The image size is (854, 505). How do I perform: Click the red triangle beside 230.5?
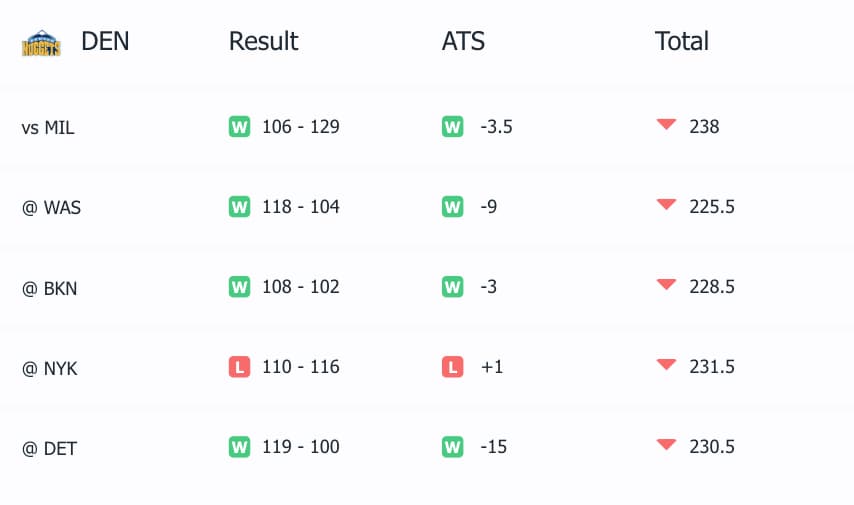pos(666,445)
